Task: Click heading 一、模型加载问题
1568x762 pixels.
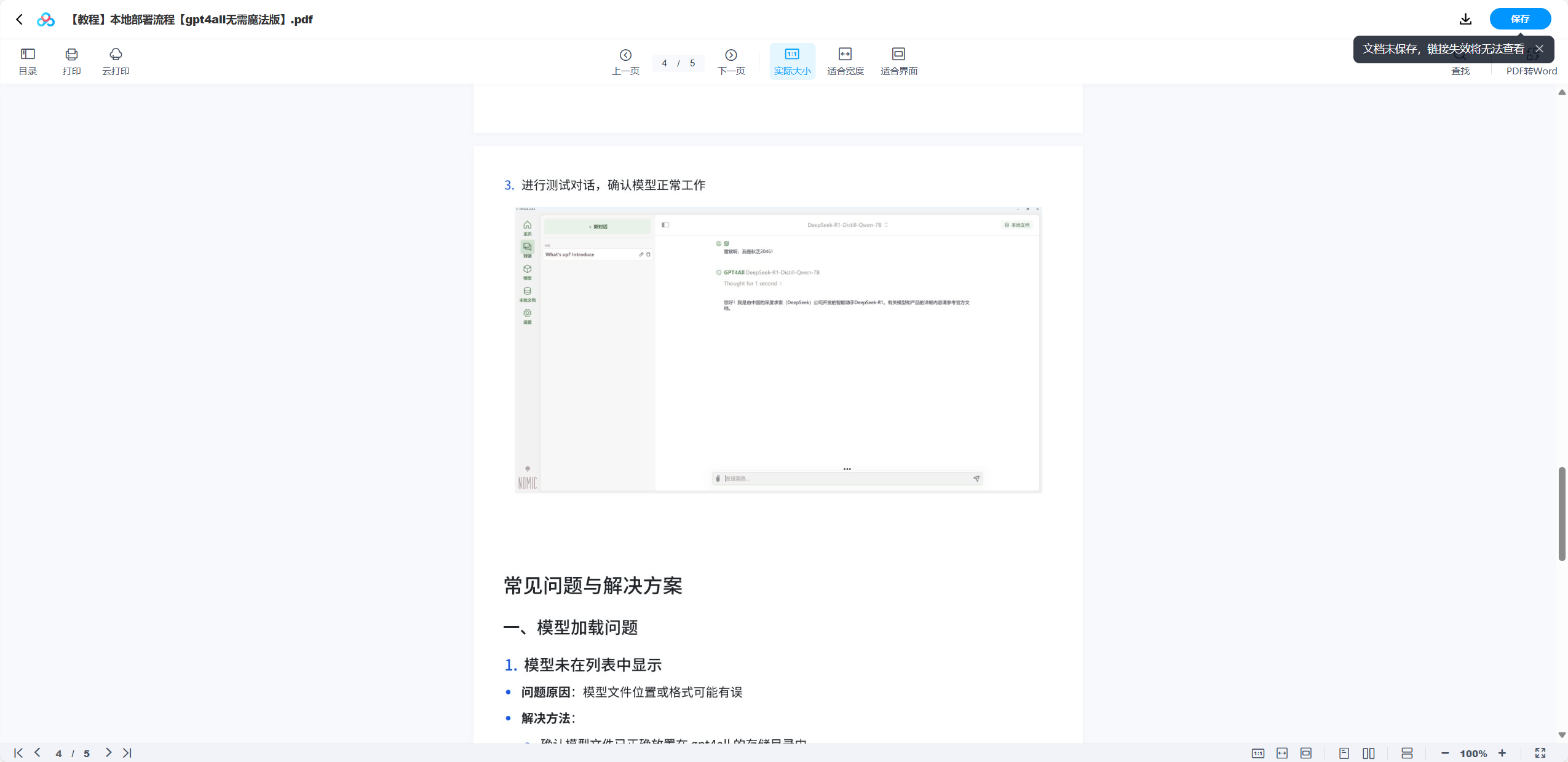Action: click(x=571, y=627)
